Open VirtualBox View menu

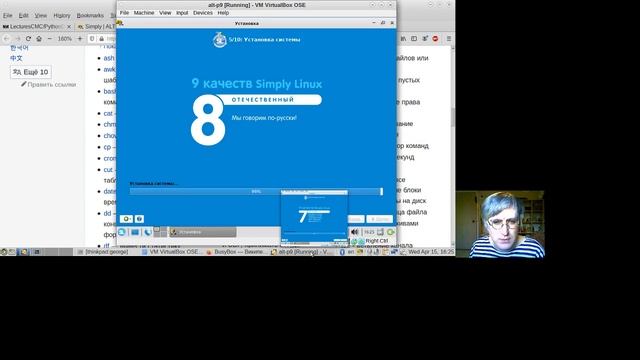[x=165, y=13]
